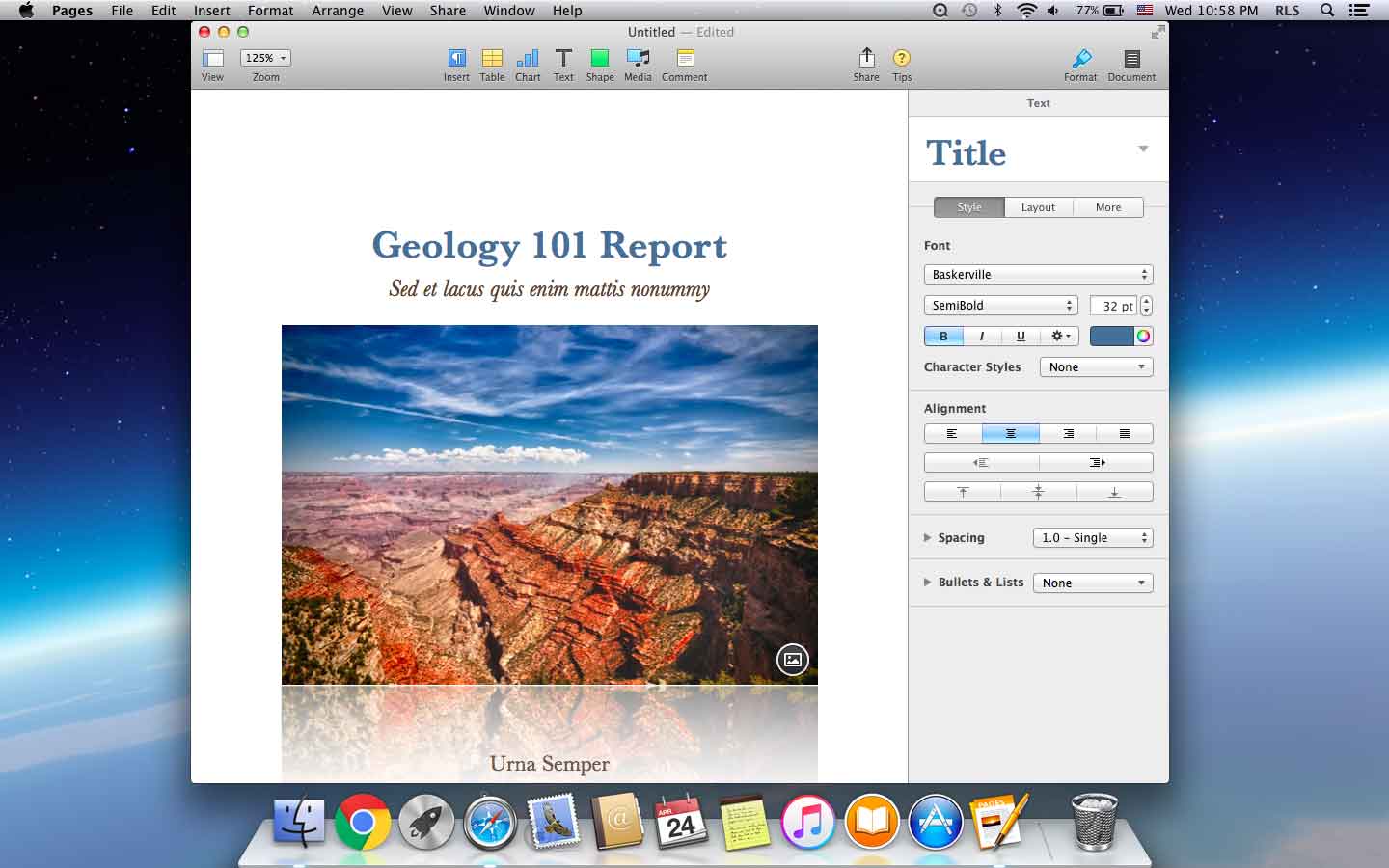Click the text color swatch
Screen dimensions: 1389x868
[x=1111, y=337]
